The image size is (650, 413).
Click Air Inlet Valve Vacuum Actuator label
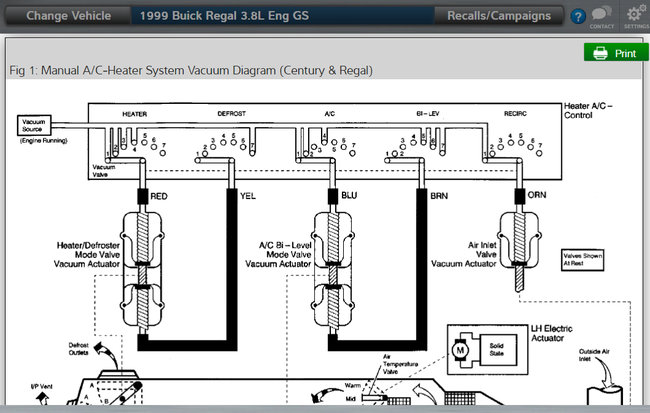click(463, 254)
